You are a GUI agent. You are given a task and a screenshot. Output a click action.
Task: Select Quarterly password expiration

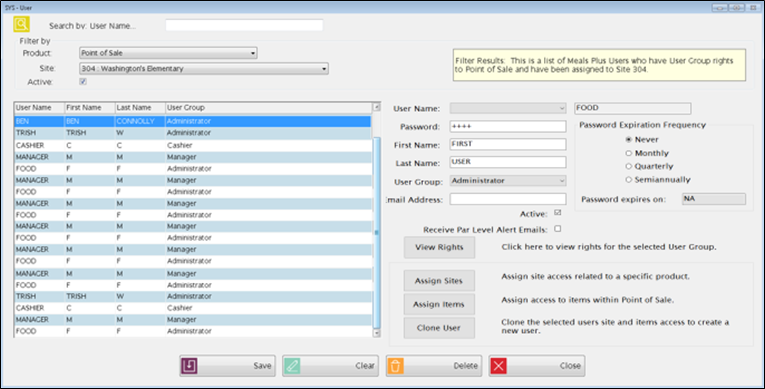(629, 166)
